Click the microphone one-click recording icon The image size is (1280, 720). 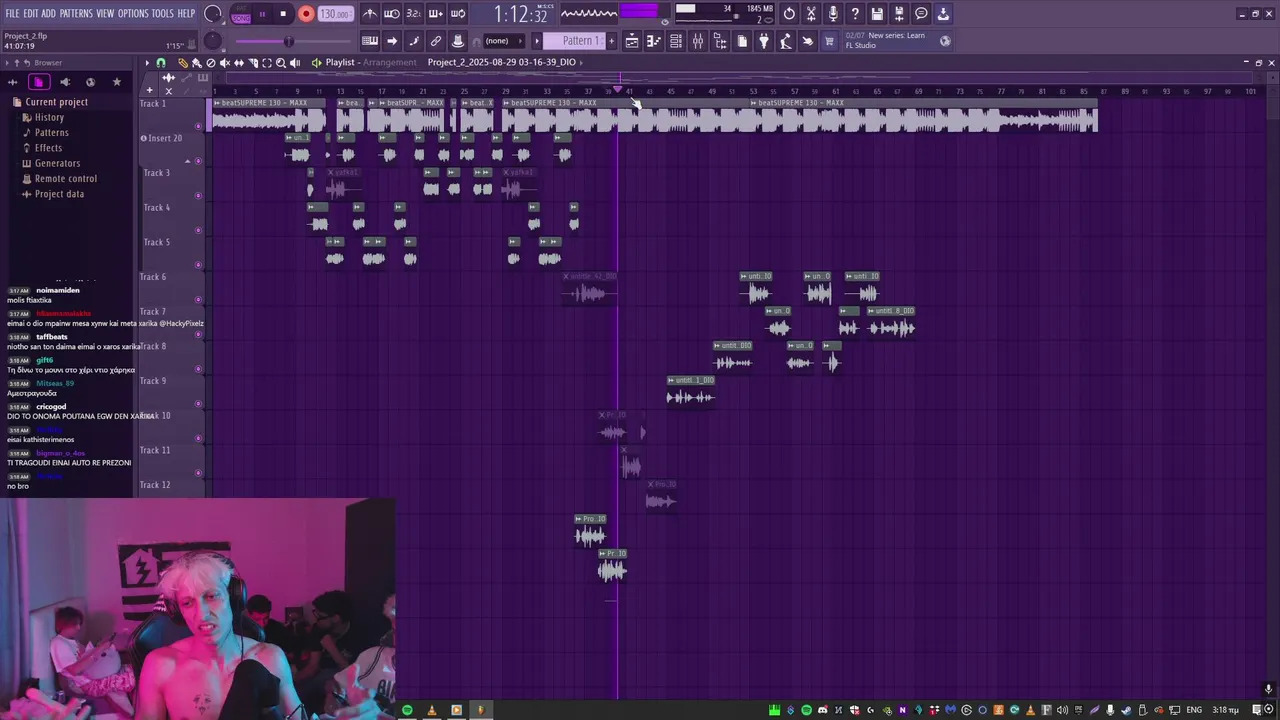coord(833,14)
